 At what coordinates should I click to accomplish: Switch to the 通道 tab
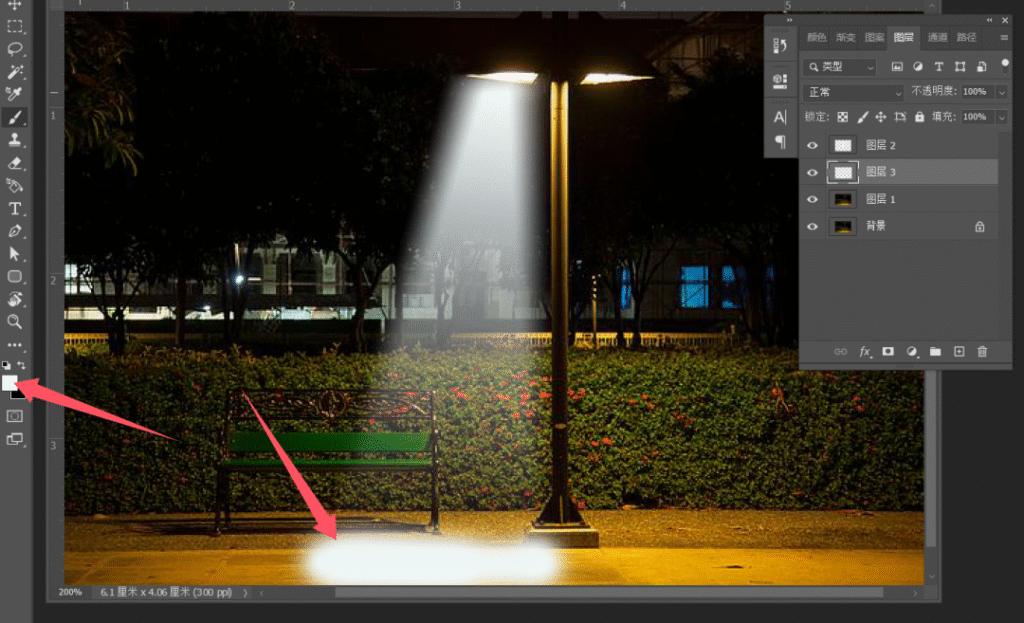pyautogui.click(x=937, y=37)
